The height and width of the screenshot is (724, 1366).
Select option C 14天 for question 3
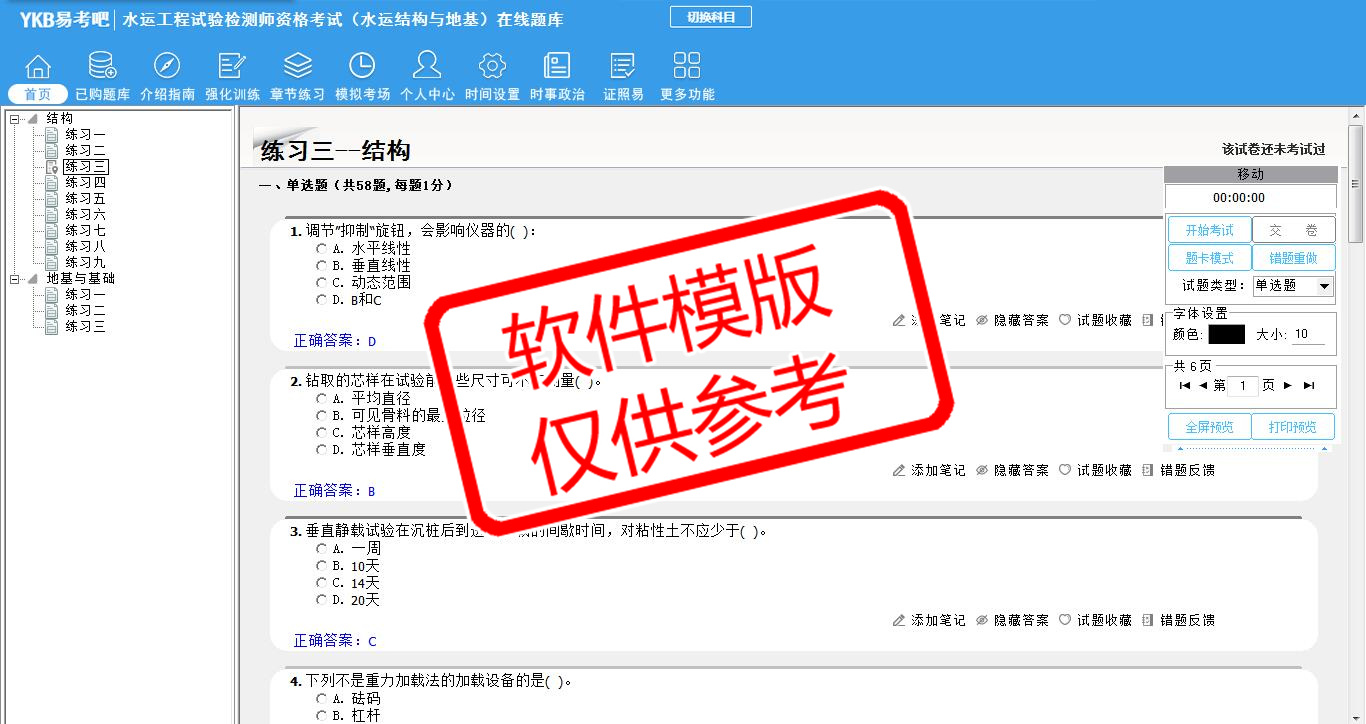[x=321, y=582]
